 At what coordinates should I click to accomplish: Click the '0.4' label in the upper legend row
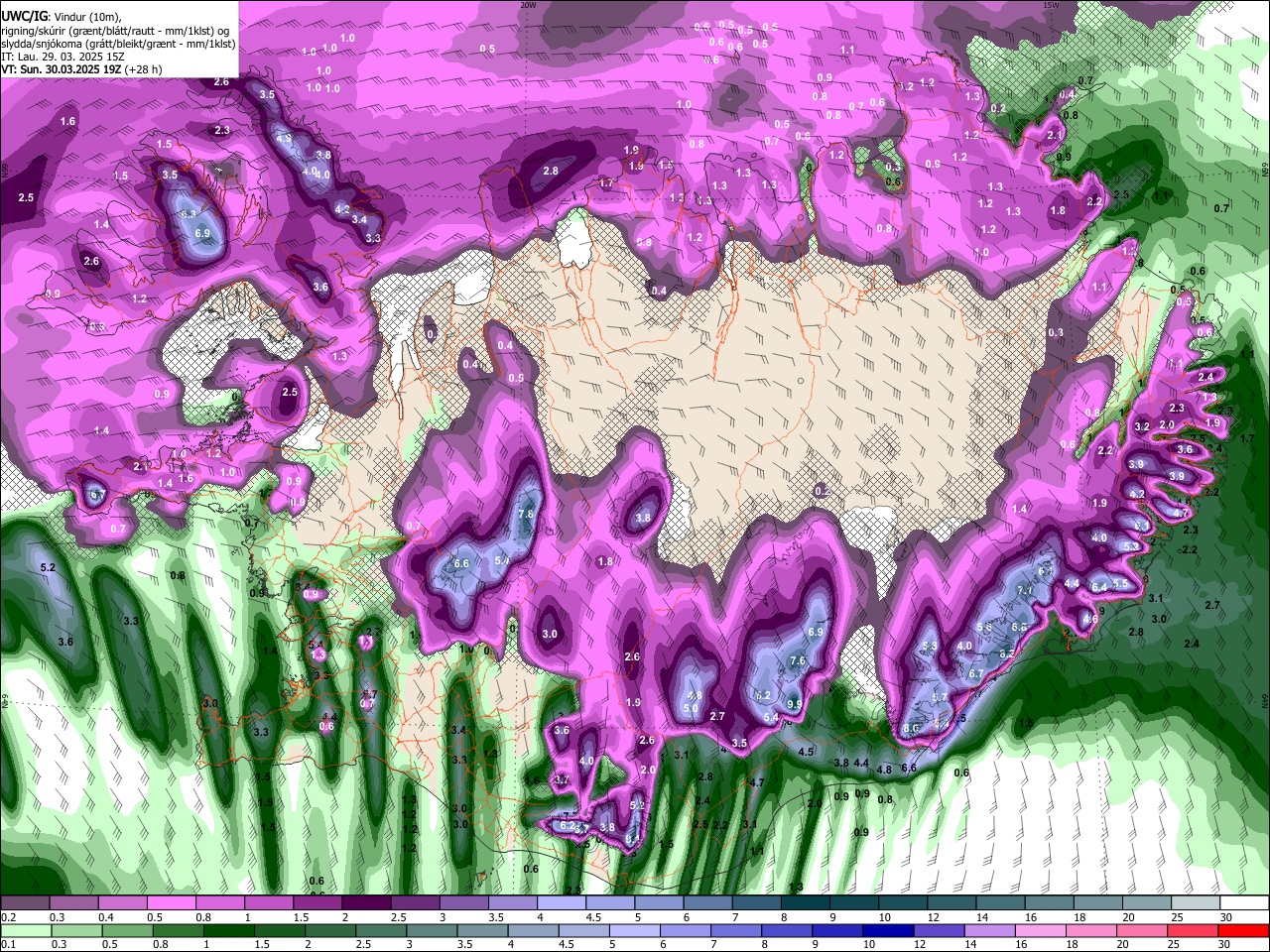coord(105,917)
